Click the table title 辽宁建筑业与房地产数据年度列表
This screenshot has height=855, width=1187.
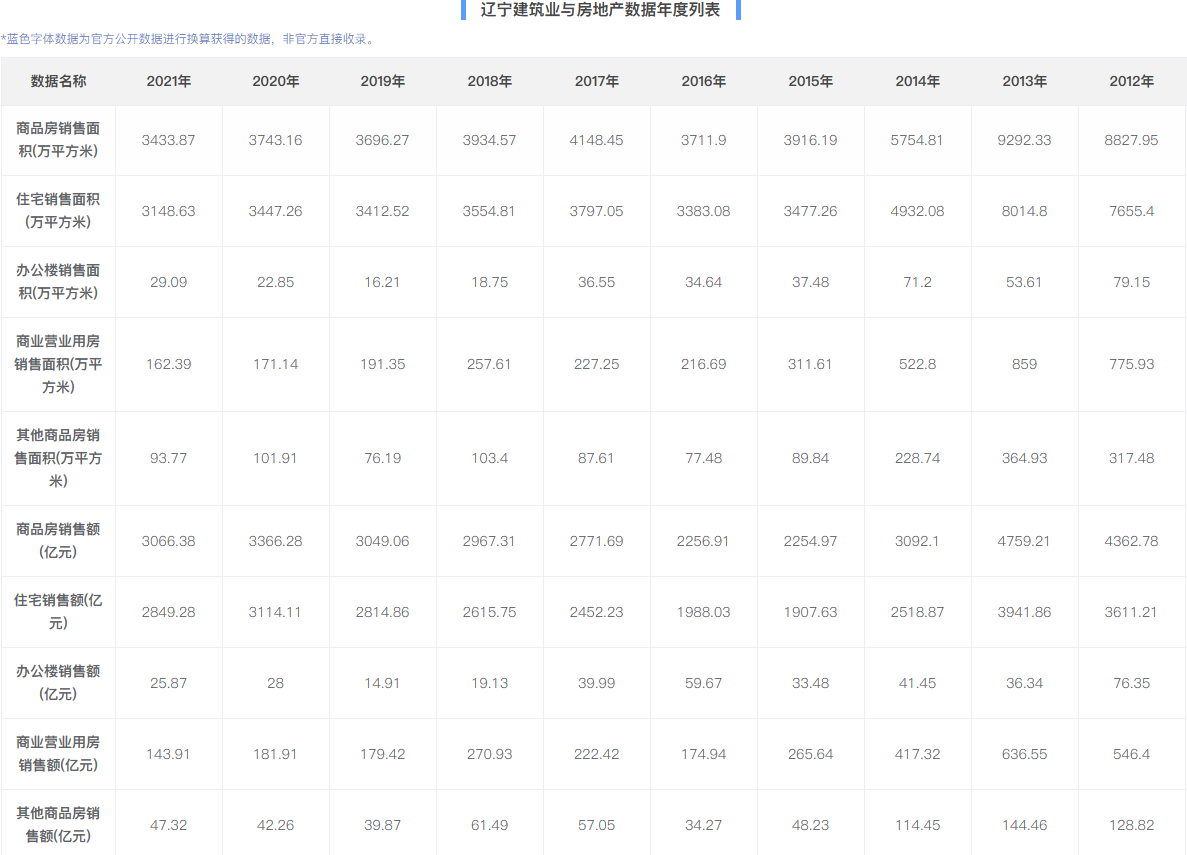tap(600, 10)
